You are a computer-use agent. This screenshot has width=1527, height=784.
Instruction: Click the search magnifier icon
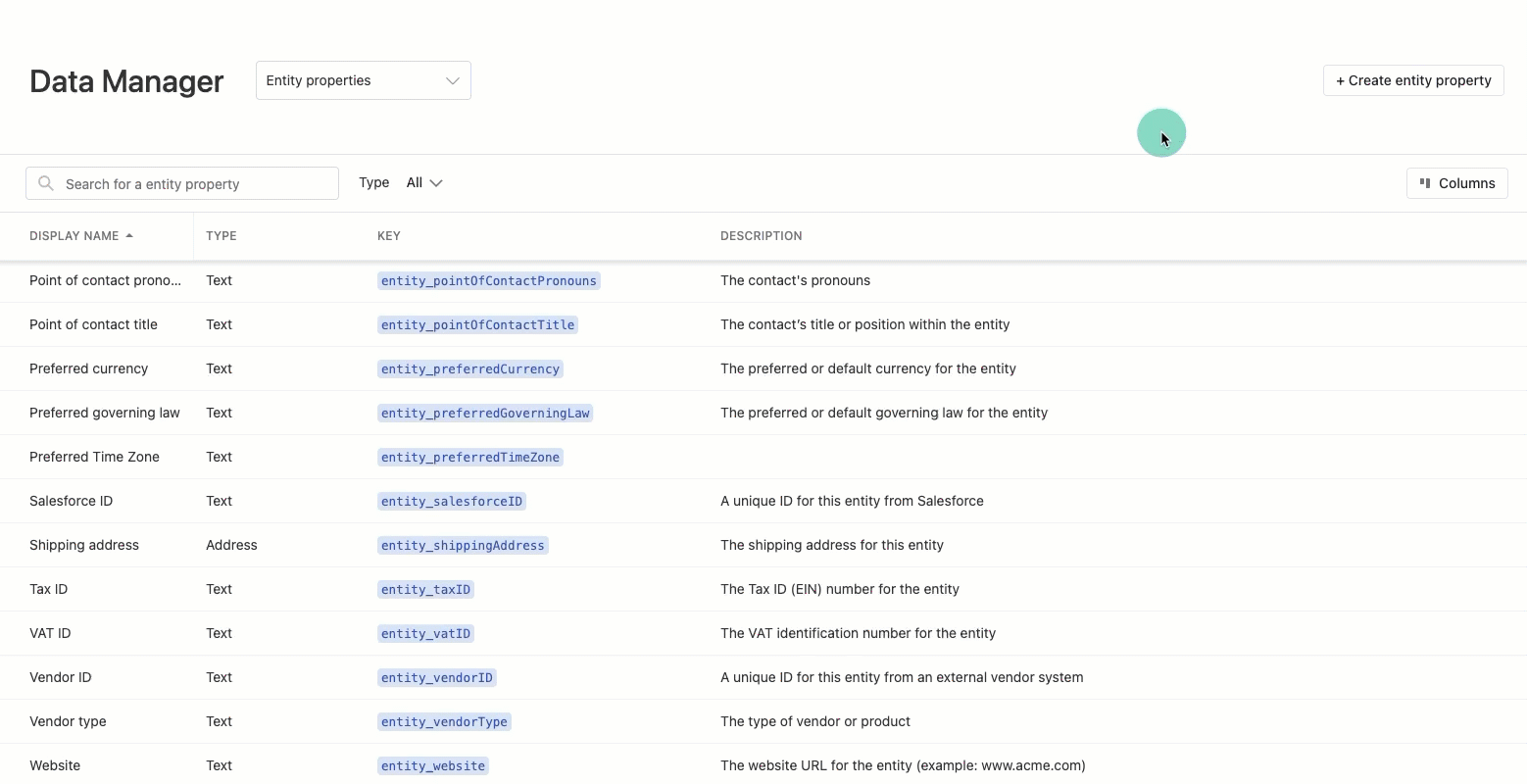[x=46, y=183]
